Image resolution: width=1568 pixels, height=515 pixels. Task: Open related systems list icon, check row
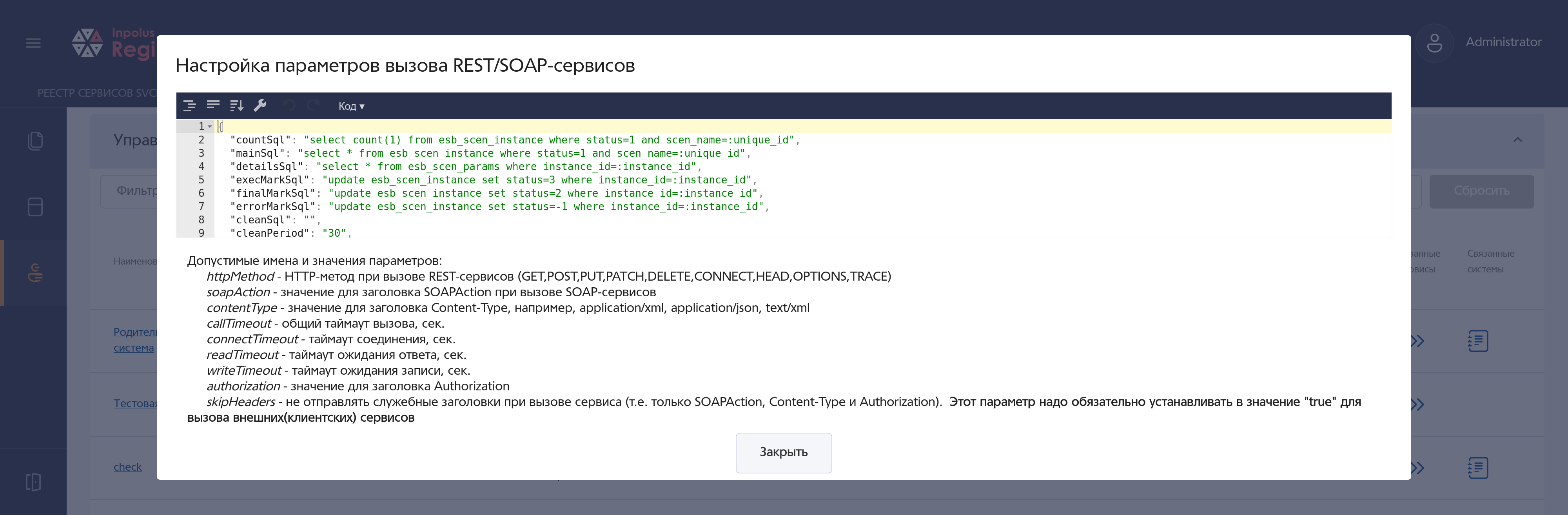click(1477, 468)
